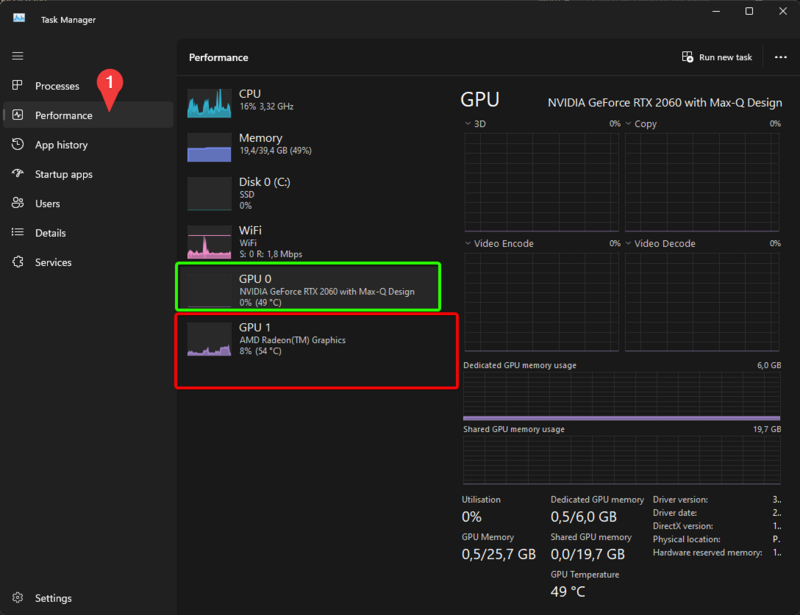This screenshot has width=800, height=615.
Task: Open Settings via gear icon
Action: pyautogui.click(x=17, y=598)
